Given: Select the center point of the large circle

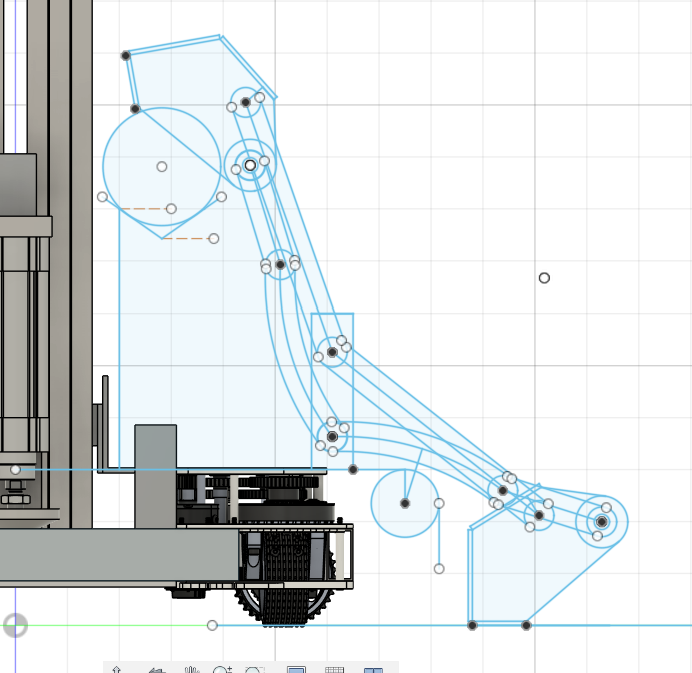Looking at the screenshot, I should (x=162, y=167).
